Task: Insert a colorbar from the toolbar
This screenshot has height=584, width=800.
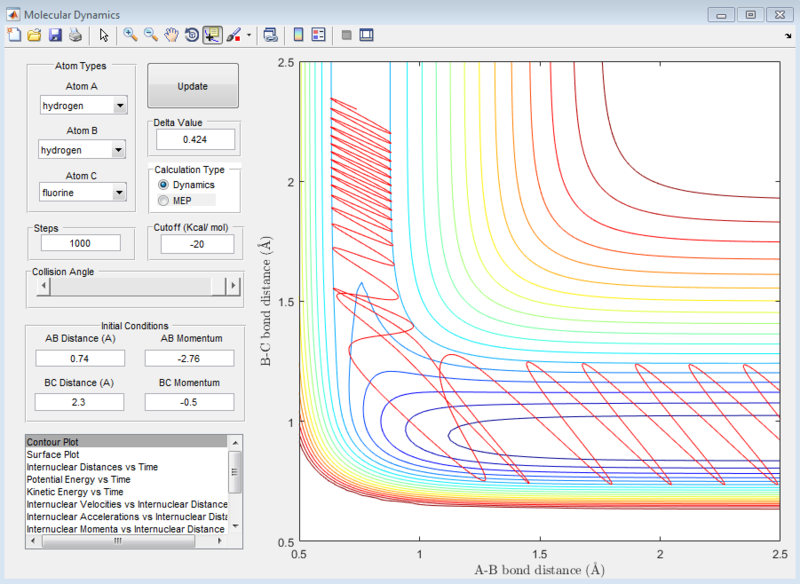Action: pos(297,35)
